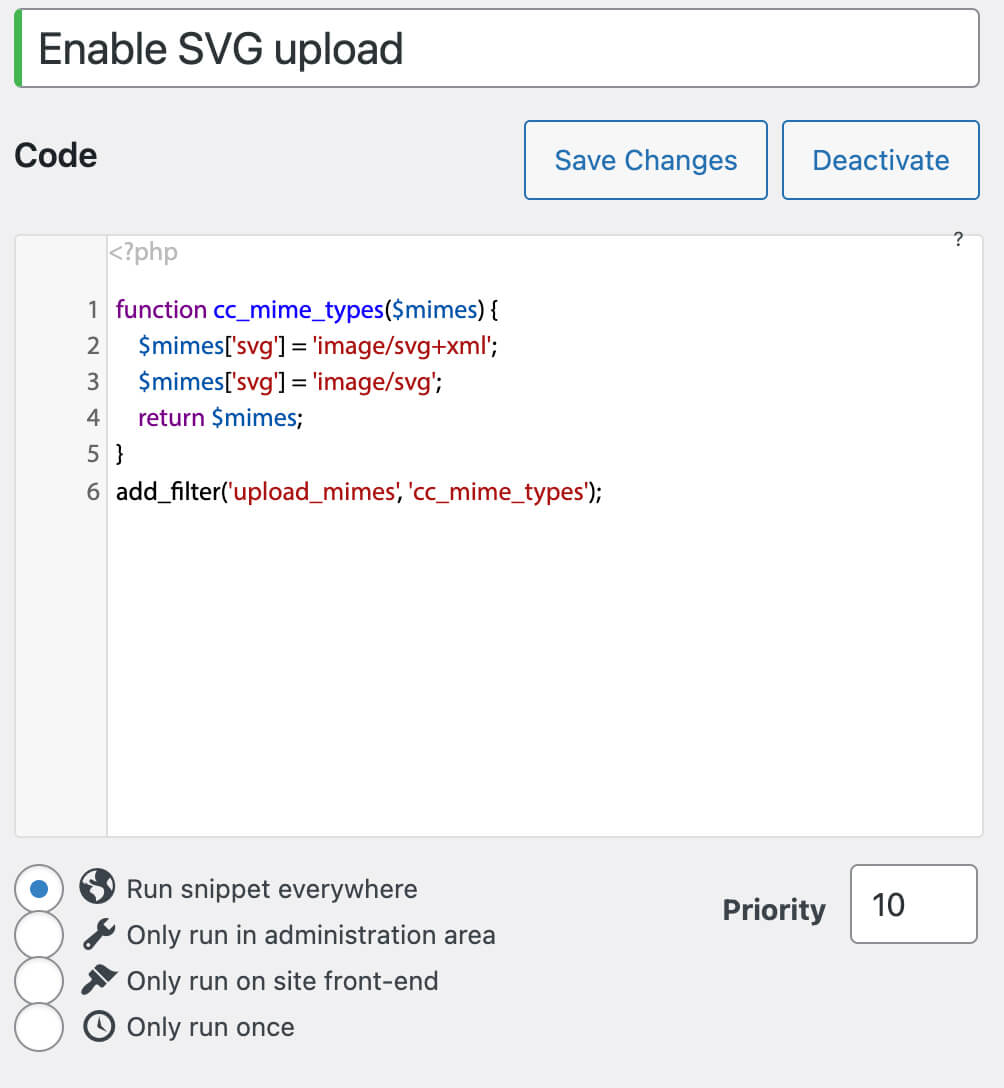Click the Enable SVG upload title field

pos(497,49)
